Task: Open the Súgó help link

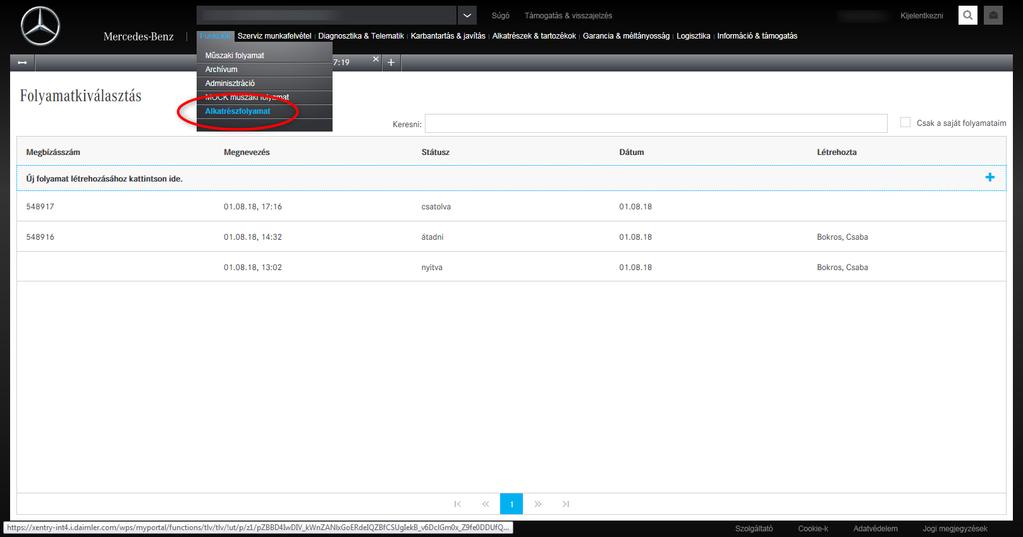Action: click(x=500, y=16)
